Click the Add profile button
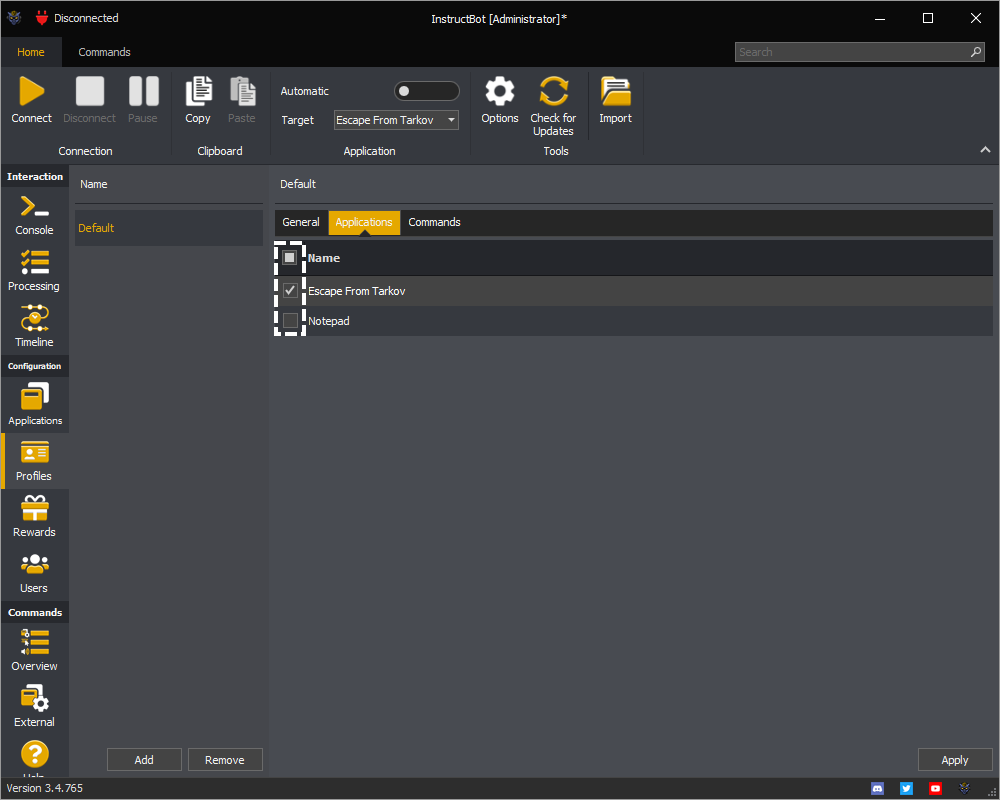 pyautogui.click(x=144, y=760)
